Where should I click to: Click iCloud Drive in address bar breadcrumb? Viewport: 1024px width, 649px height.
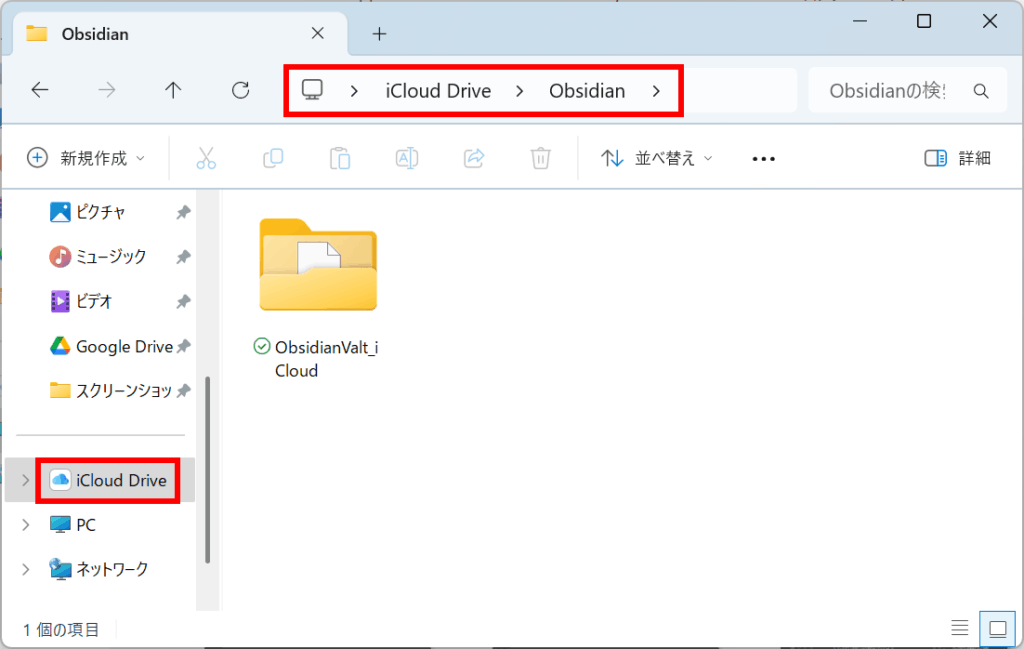click(438, 91)
